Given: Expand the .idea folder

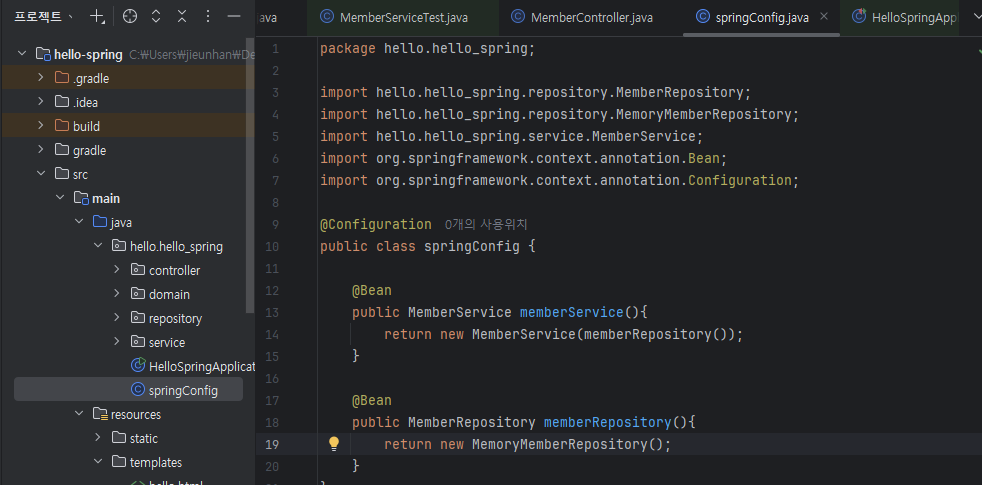Looking at the screenshot, I should coord(41,102).
